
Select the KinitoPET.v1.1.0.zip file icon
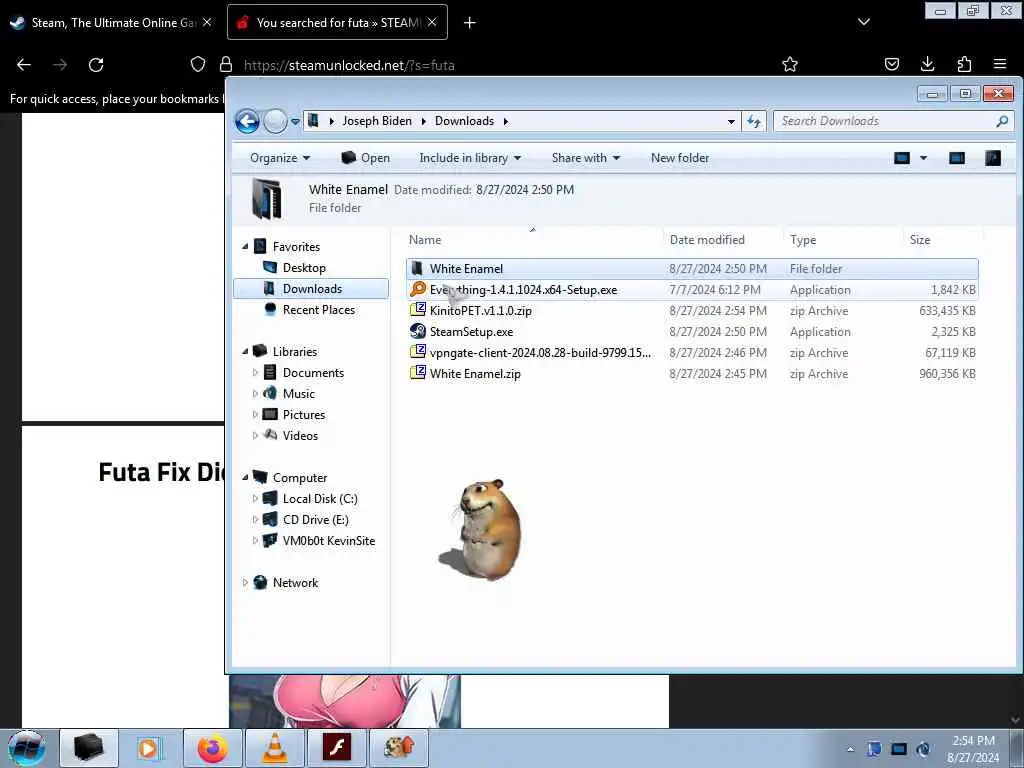(x=417, y=310)
